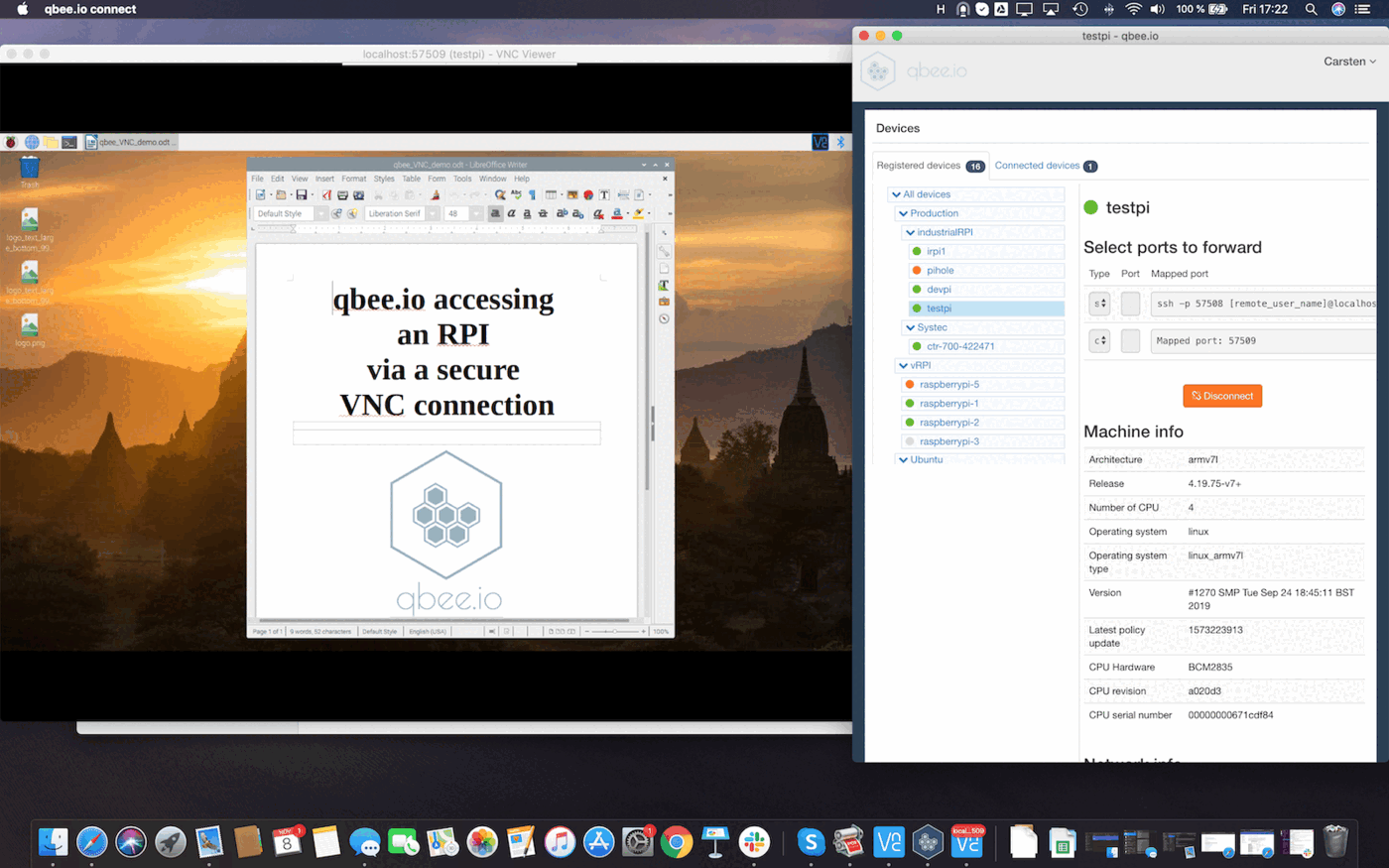The width and height of the screenshot is (1389, 868).
Task: Click the Print icon in LibreOffice Writer
Action: coord(342,196)
